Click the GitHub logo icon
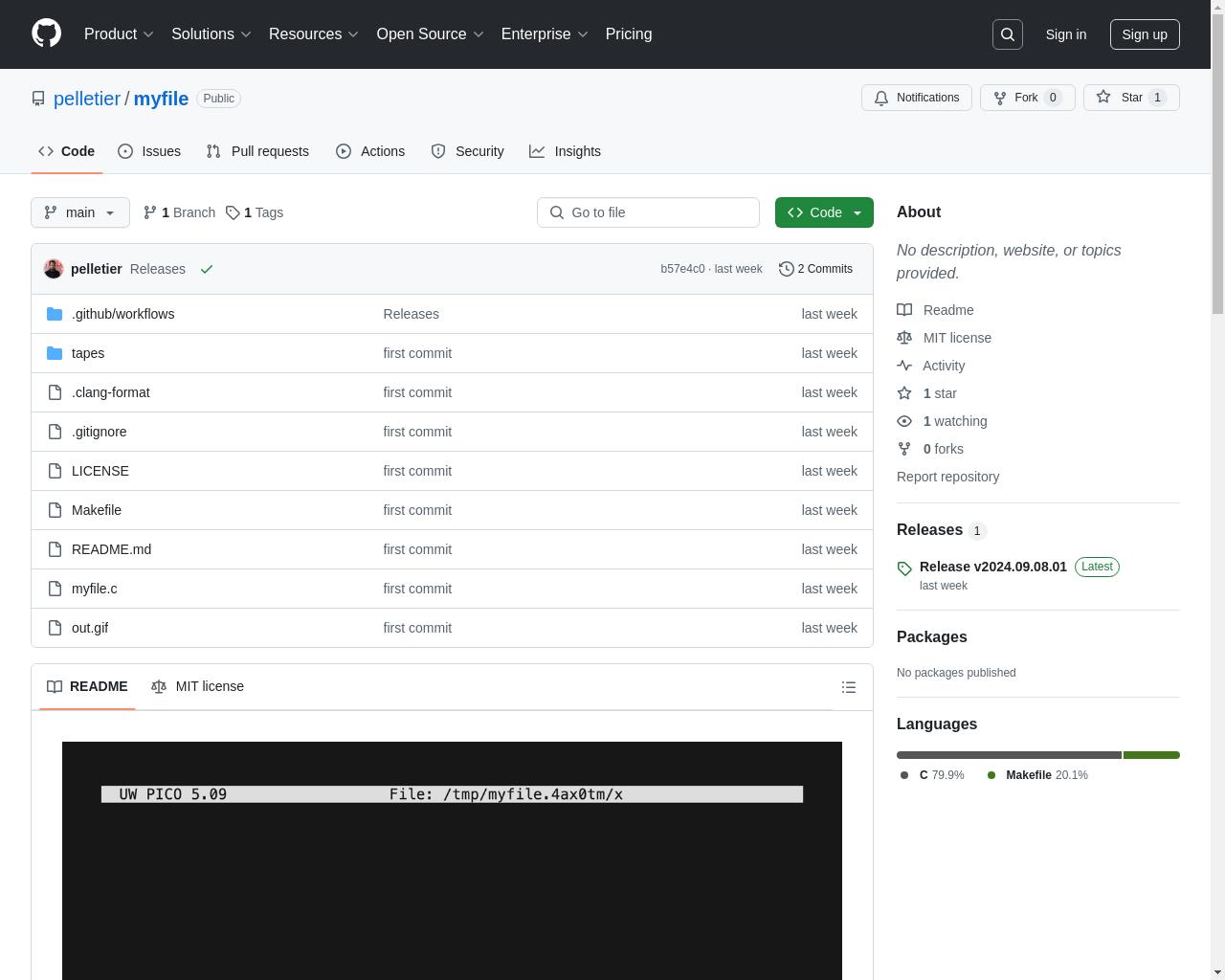Viewport: 1225px width, 980px height. tap(46, 33)
